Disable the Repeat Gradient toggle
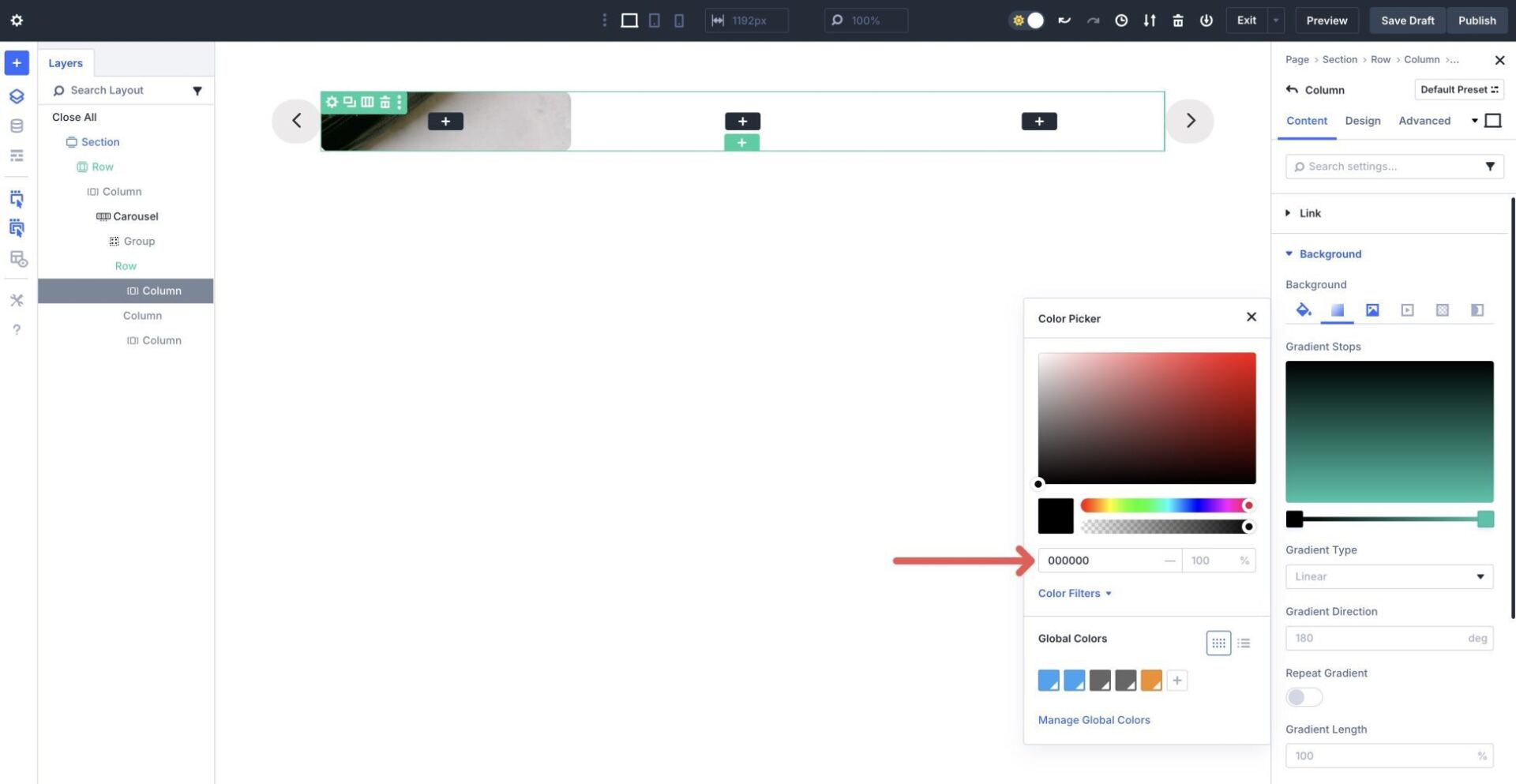This screenshot has width=1516, height=784. click(1303, 696)
